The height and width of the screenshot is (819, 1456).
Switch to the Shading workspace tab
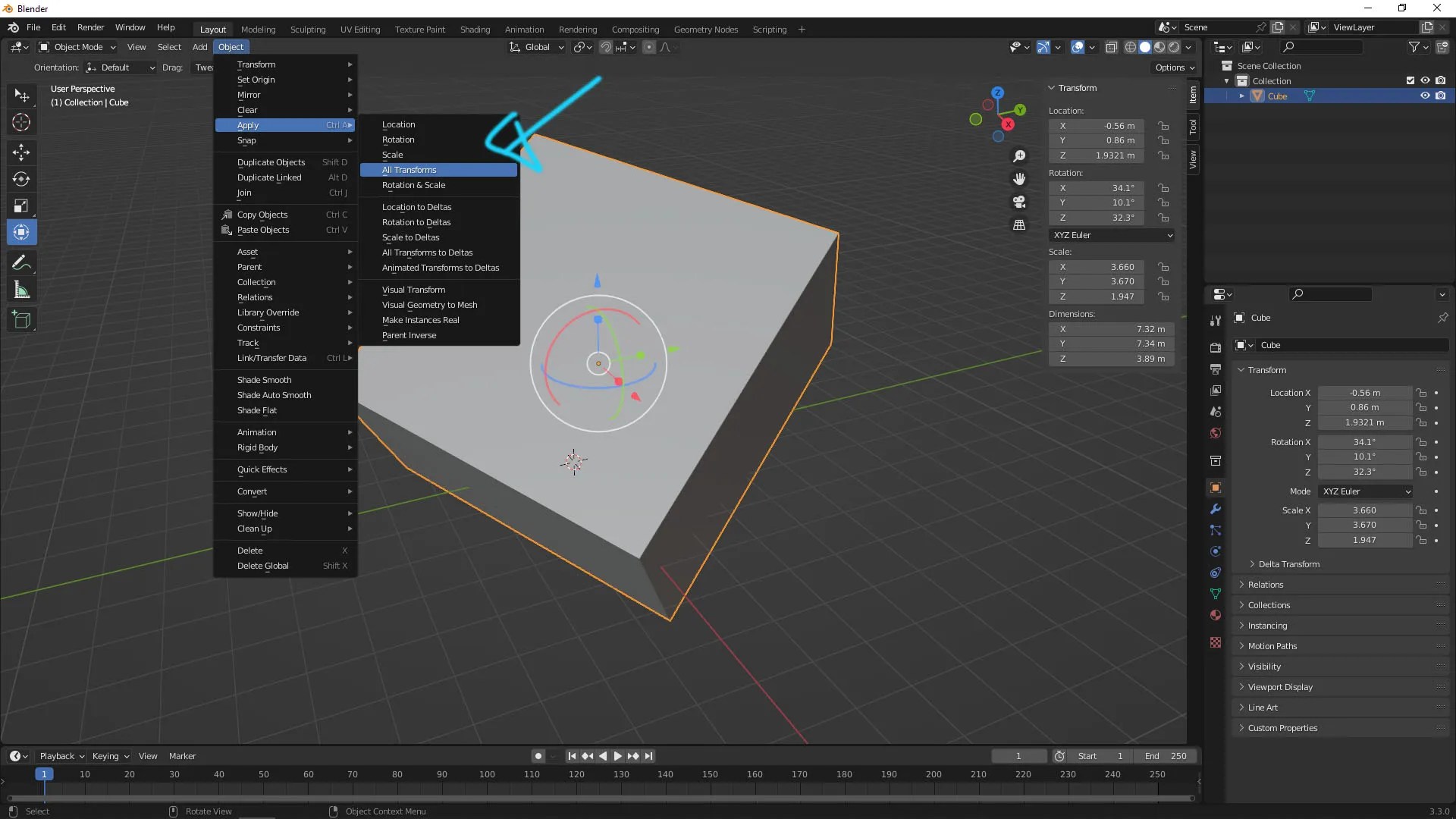(475, 30)
